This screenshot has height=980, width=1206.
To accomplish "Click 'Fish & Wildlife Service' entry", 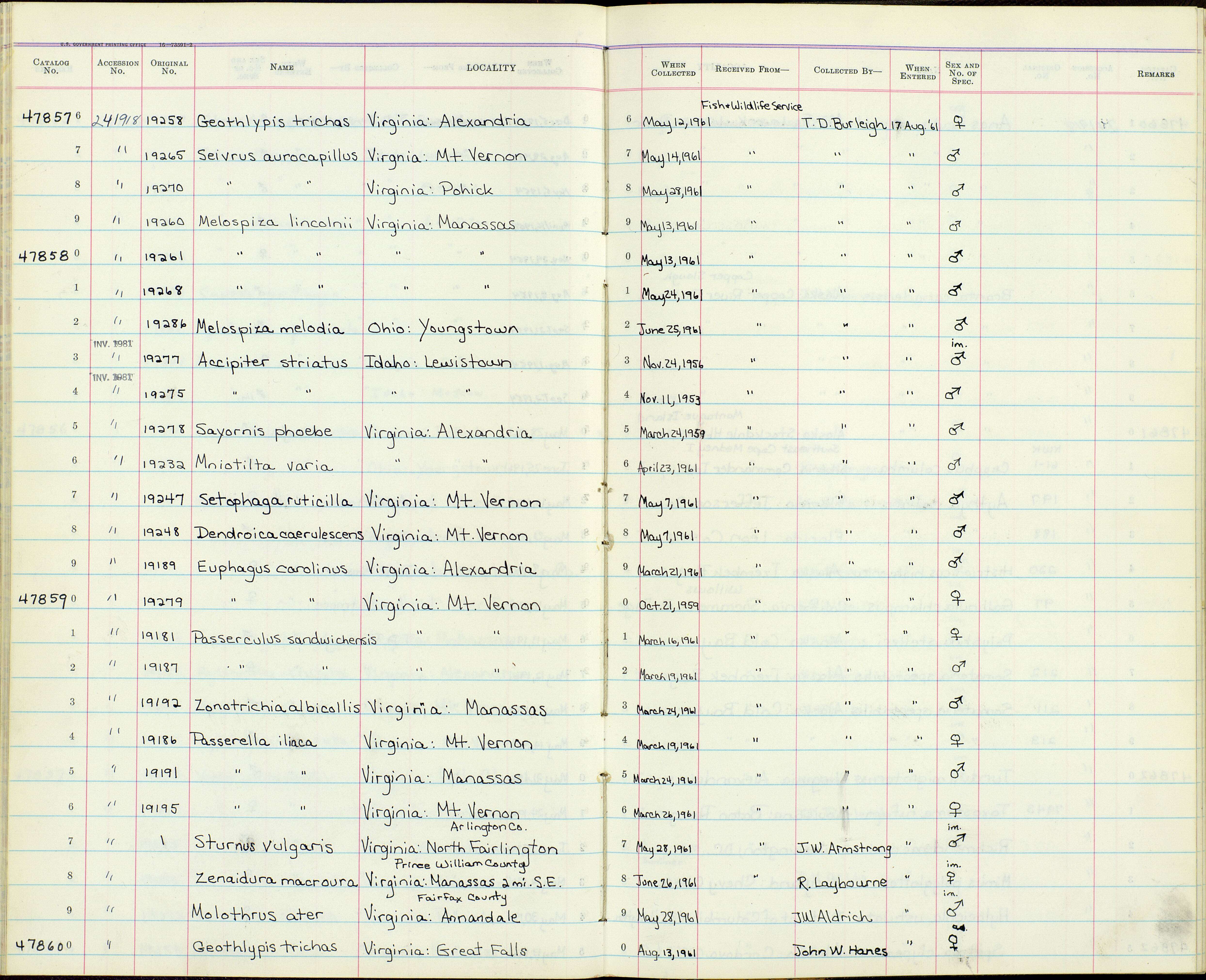I will [751, 106].
